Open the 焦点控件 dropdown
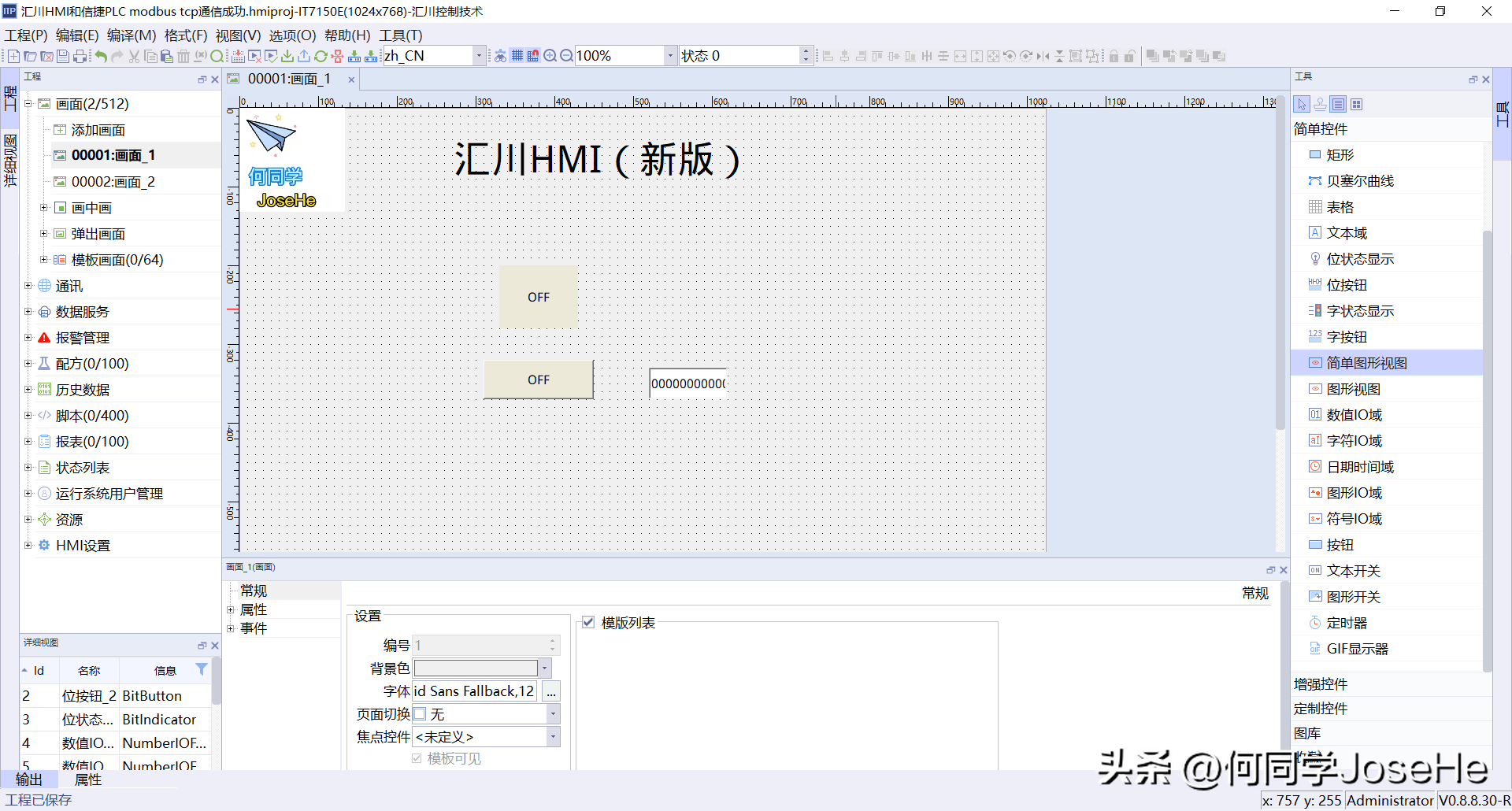Screen dimensions: 1512x811 pyautogui.click(x=553, y=737)
